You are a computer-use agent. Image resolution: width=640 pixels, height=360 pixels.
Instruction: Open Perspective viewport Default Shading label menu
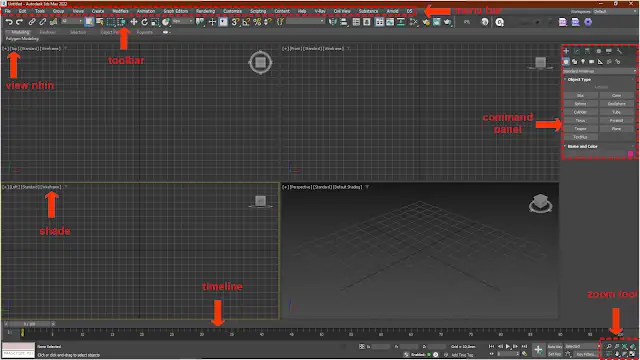(347, 187)
